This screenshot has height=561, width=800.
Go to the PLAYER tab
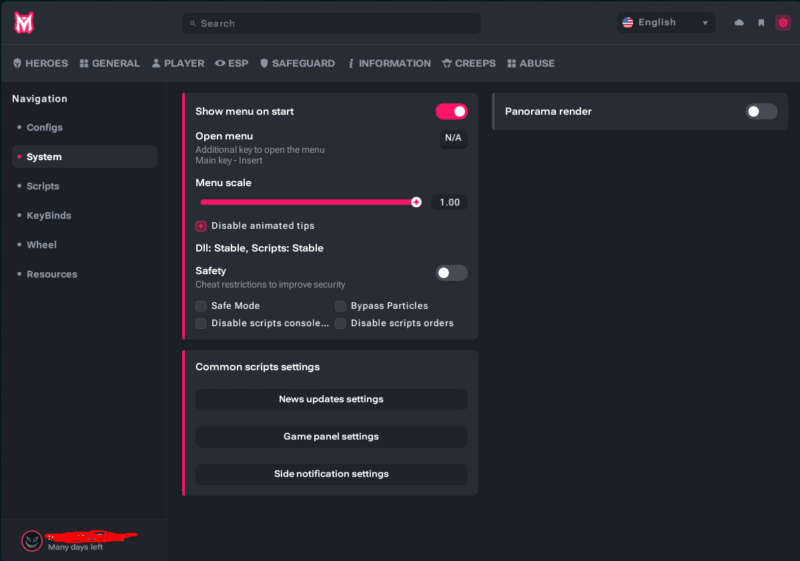coord(178,63)
